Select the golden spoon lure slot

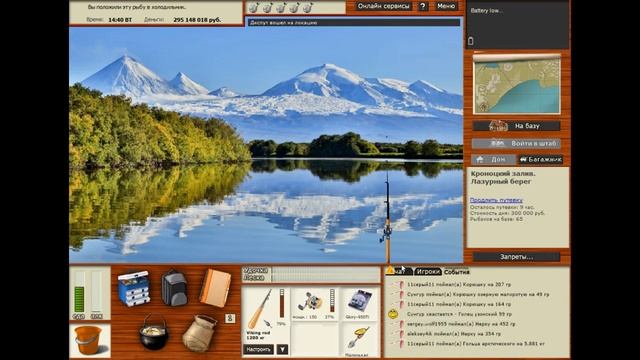[359, 340]
